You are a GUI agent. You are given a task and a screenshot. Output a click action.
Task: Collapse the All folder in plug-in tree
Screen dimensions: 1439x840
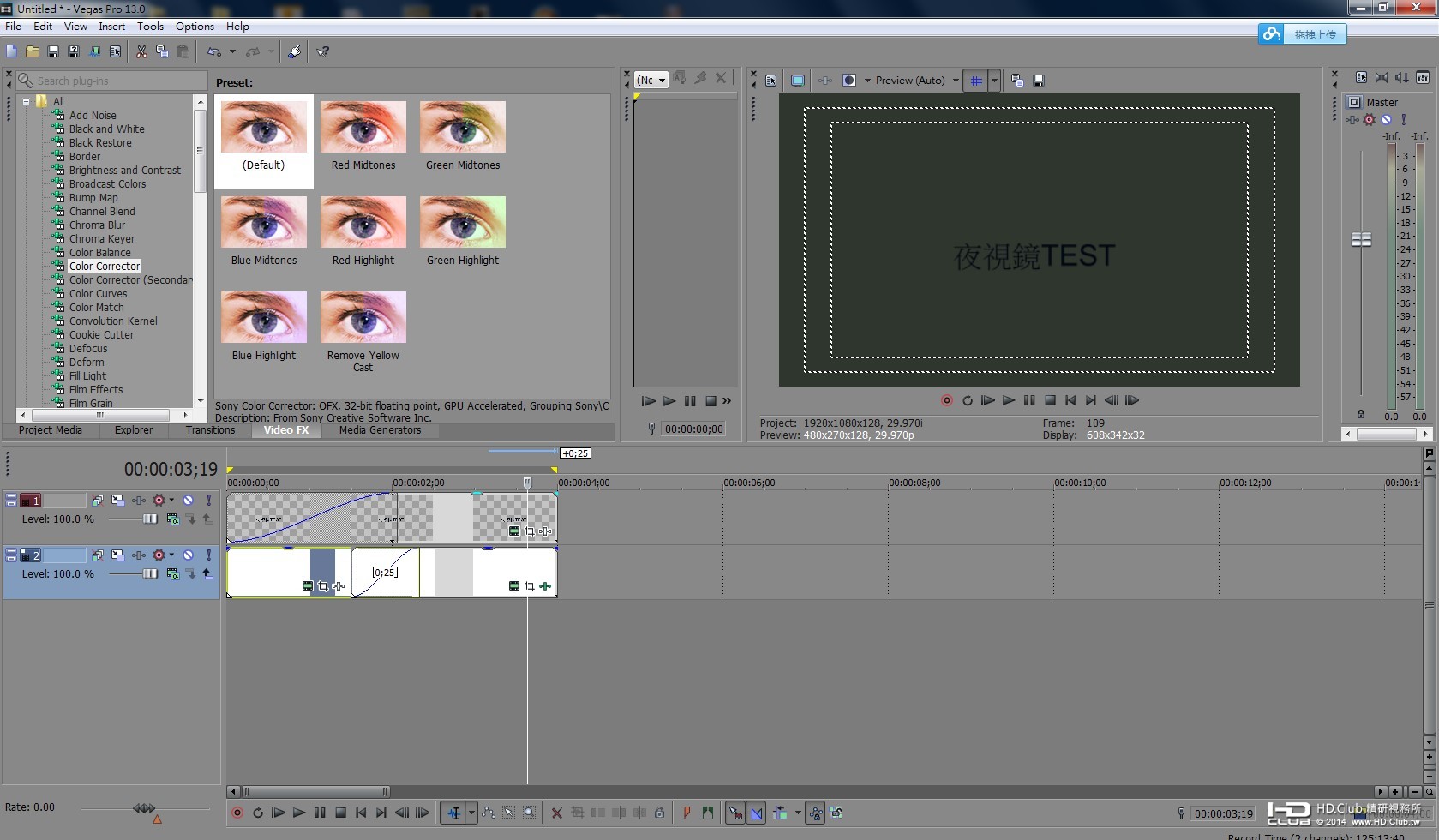[x=26, y=101]
